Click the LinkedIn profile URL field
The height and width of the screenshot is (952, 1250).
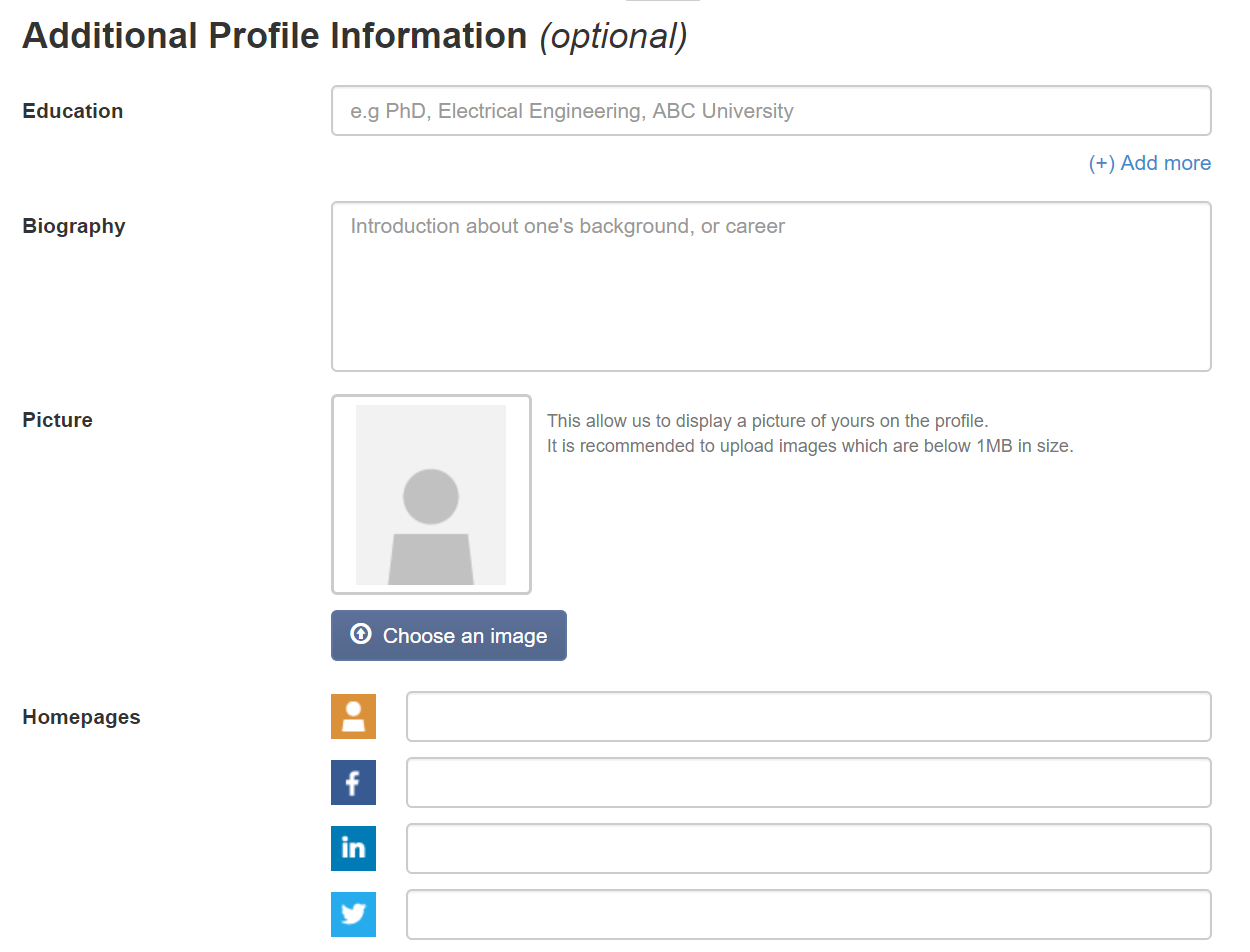808,848
